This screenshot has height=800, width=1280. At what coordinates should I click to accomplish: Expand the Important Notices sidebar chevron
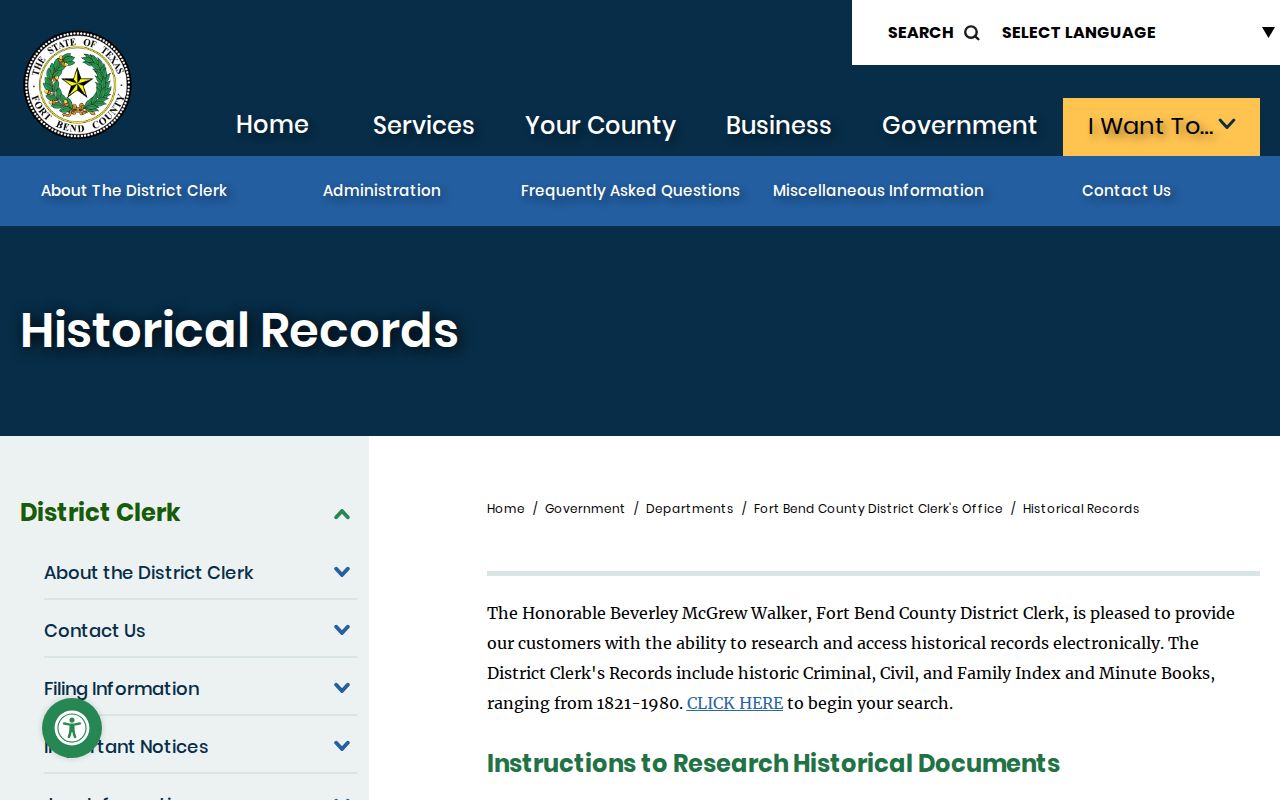(x=342, y=746)
